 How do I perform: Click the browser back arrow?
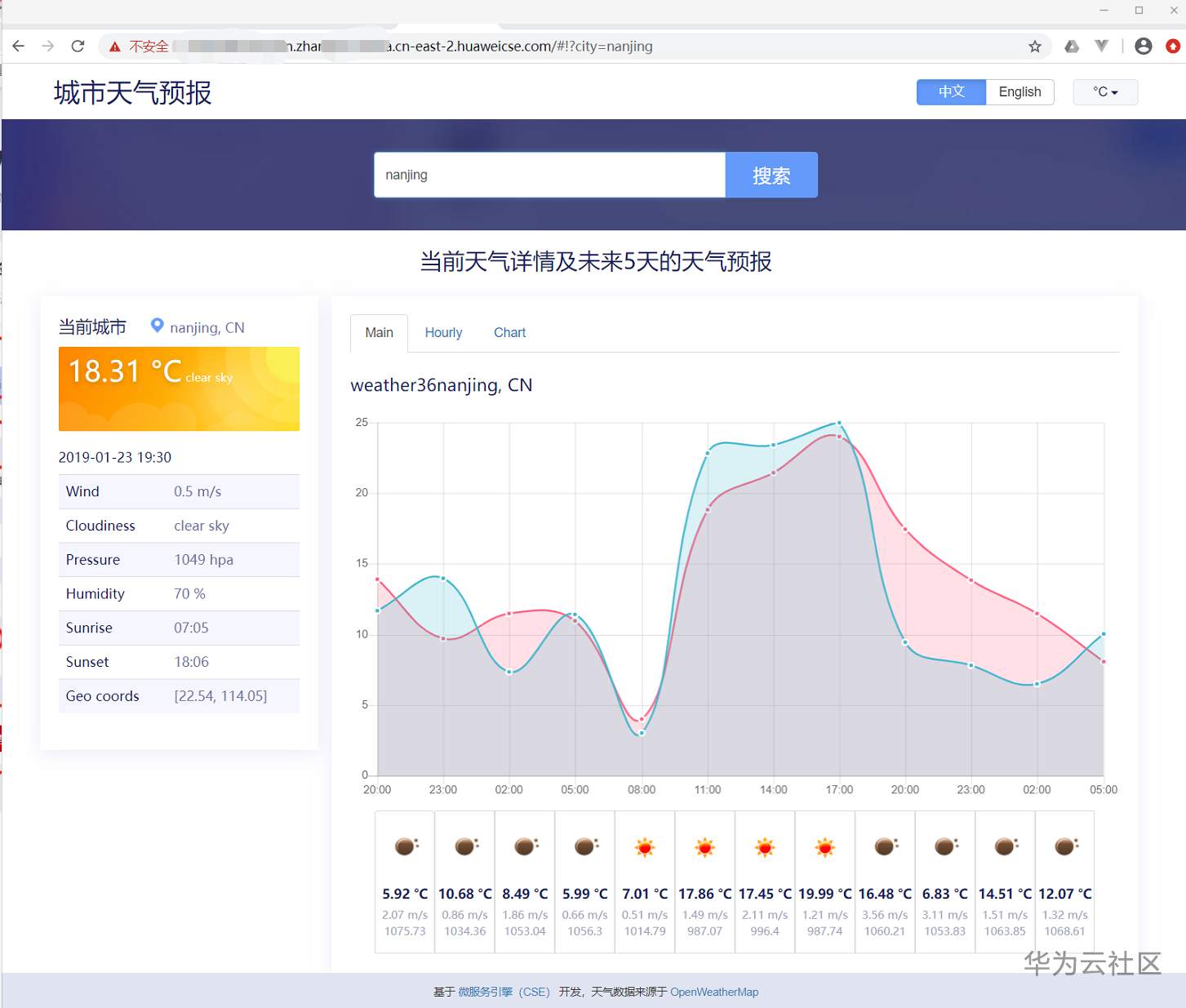pos(19,47)
